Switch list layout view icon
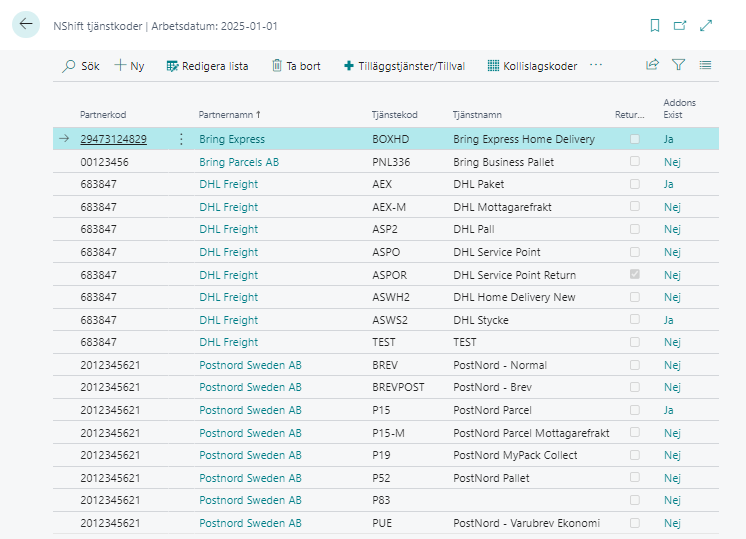The width and height of the screenshot is (746, 539). click(705, 65)
